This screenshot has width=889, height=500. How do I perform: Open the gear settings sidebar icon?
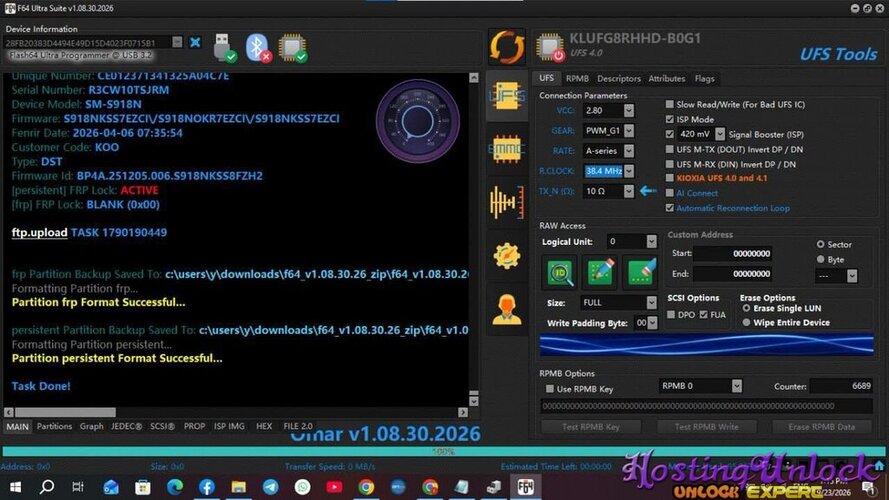click(507, 256)
